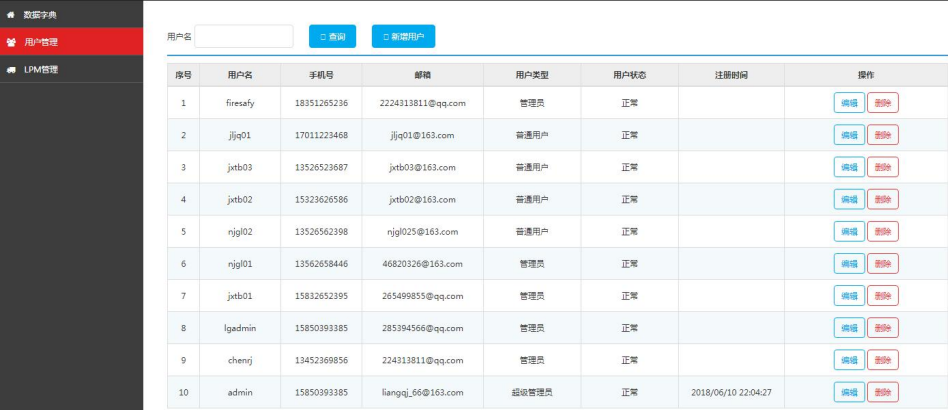
Task: Click the users icon beside 用户管理
Action: coord(11,42)
